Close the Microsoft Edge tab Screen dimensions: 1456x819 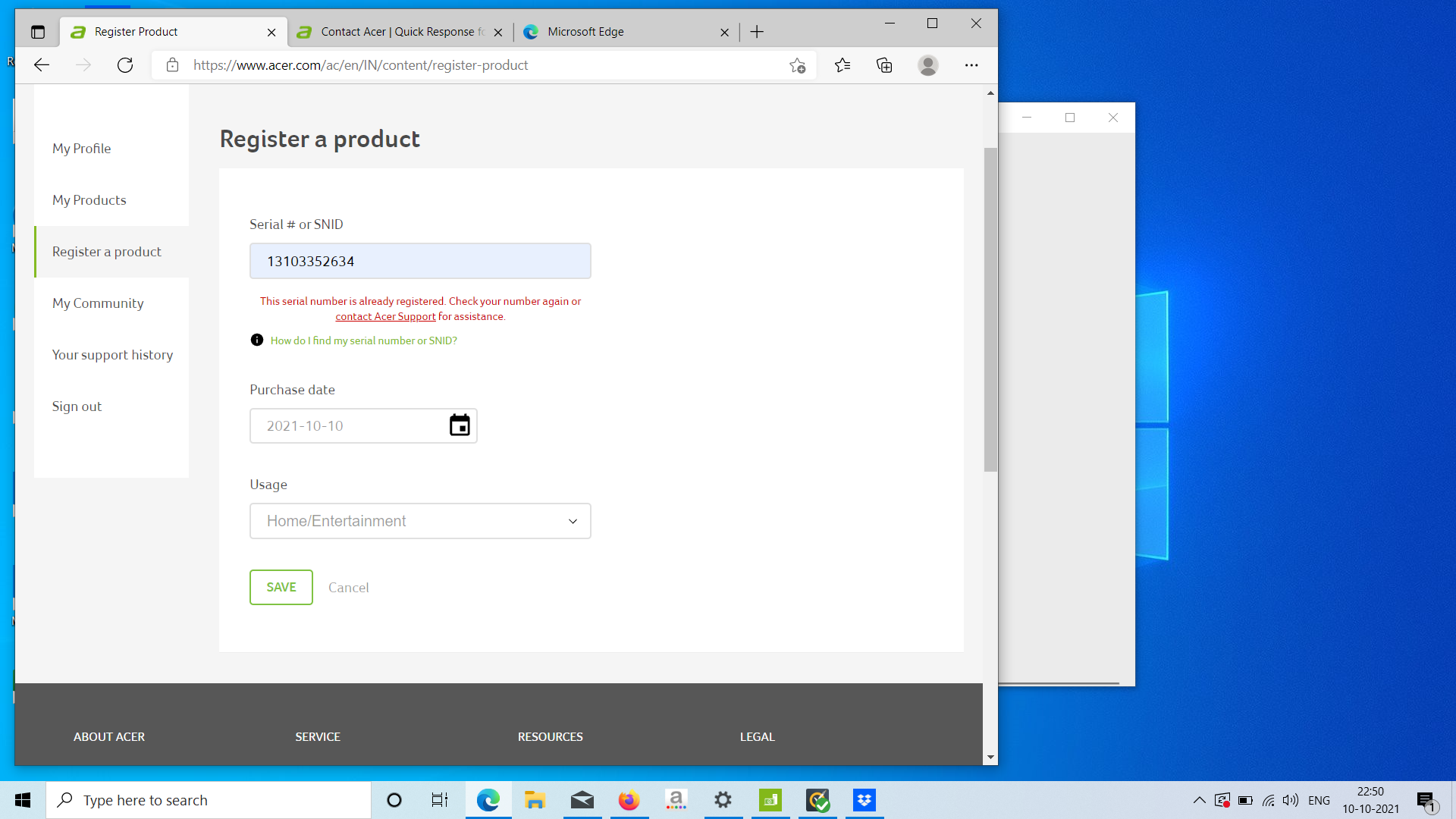tap(724, 32)
